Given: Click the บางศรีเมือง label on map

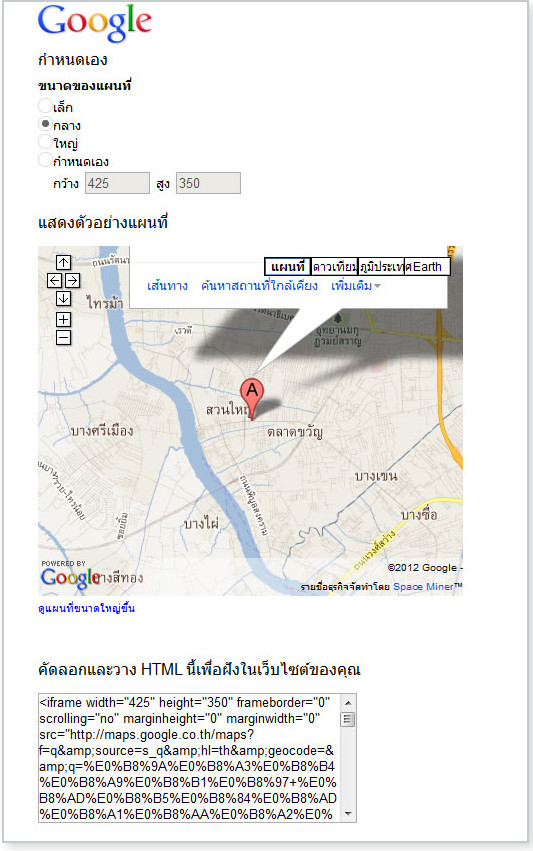Looking at the screenshot, I should (x=102, y=431).
